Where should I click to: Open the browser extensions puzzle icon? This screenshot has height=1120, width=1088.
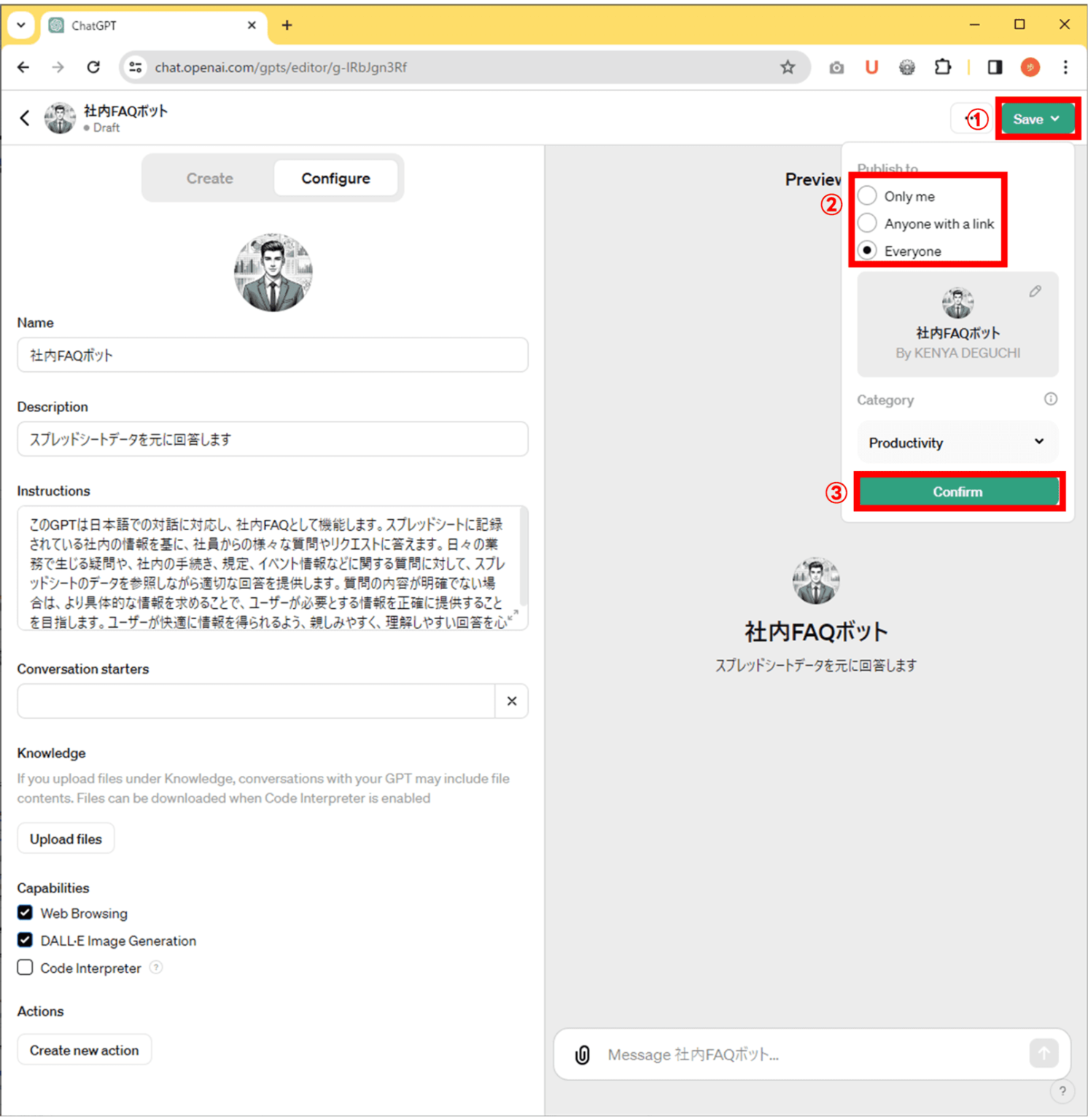click(943, 67)
